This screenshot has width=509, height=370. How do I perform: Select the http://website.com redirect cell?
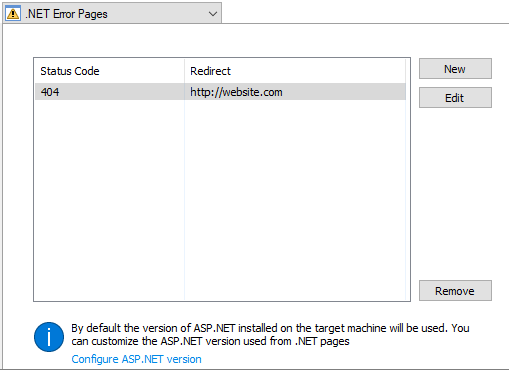(295, 92)
